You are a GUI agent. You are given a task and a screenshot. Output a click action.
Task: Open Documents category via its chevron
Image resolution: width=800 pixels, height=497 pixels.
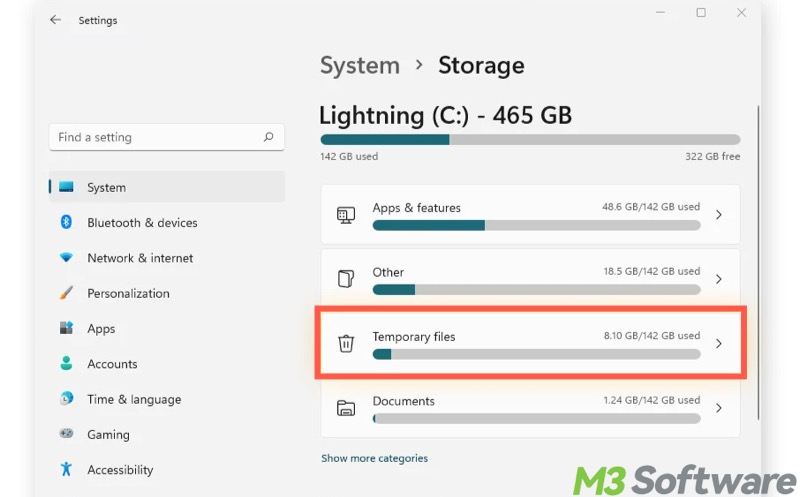(x=718, y=408)
